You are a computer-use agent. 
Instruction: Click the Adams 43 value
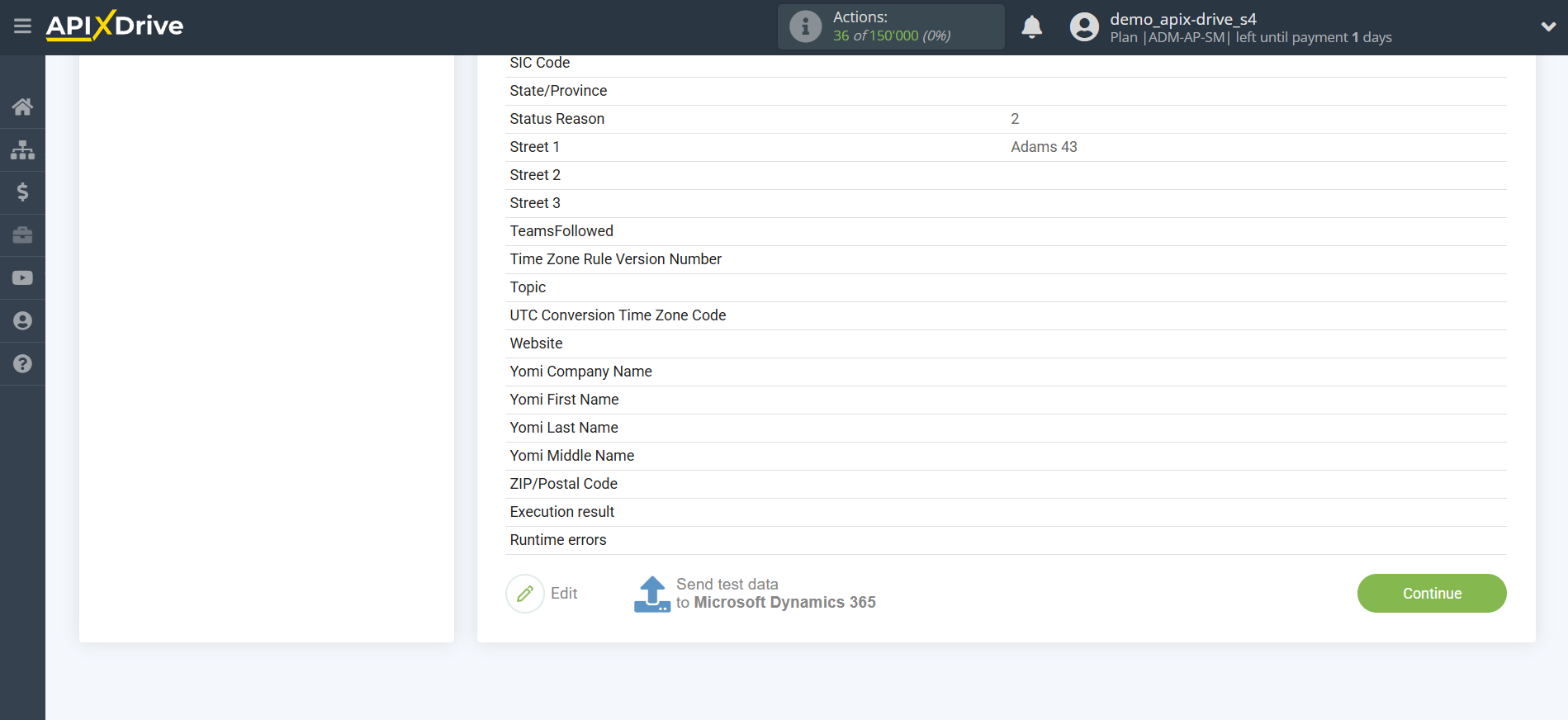(x=1044, y=147)
